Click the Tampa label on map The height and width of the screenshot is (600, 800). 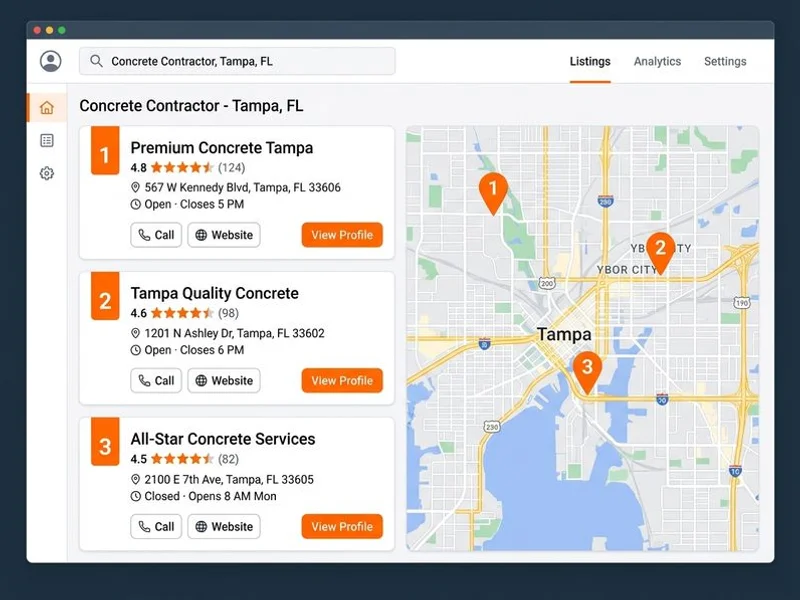point(564,334)
